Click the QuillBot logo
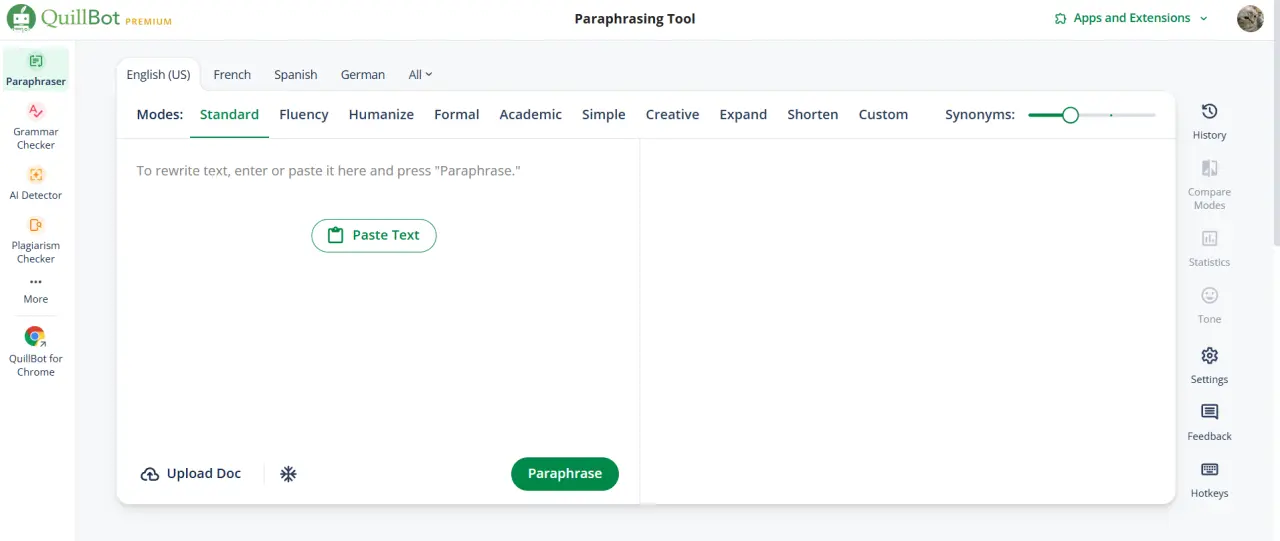 (90, 18)
